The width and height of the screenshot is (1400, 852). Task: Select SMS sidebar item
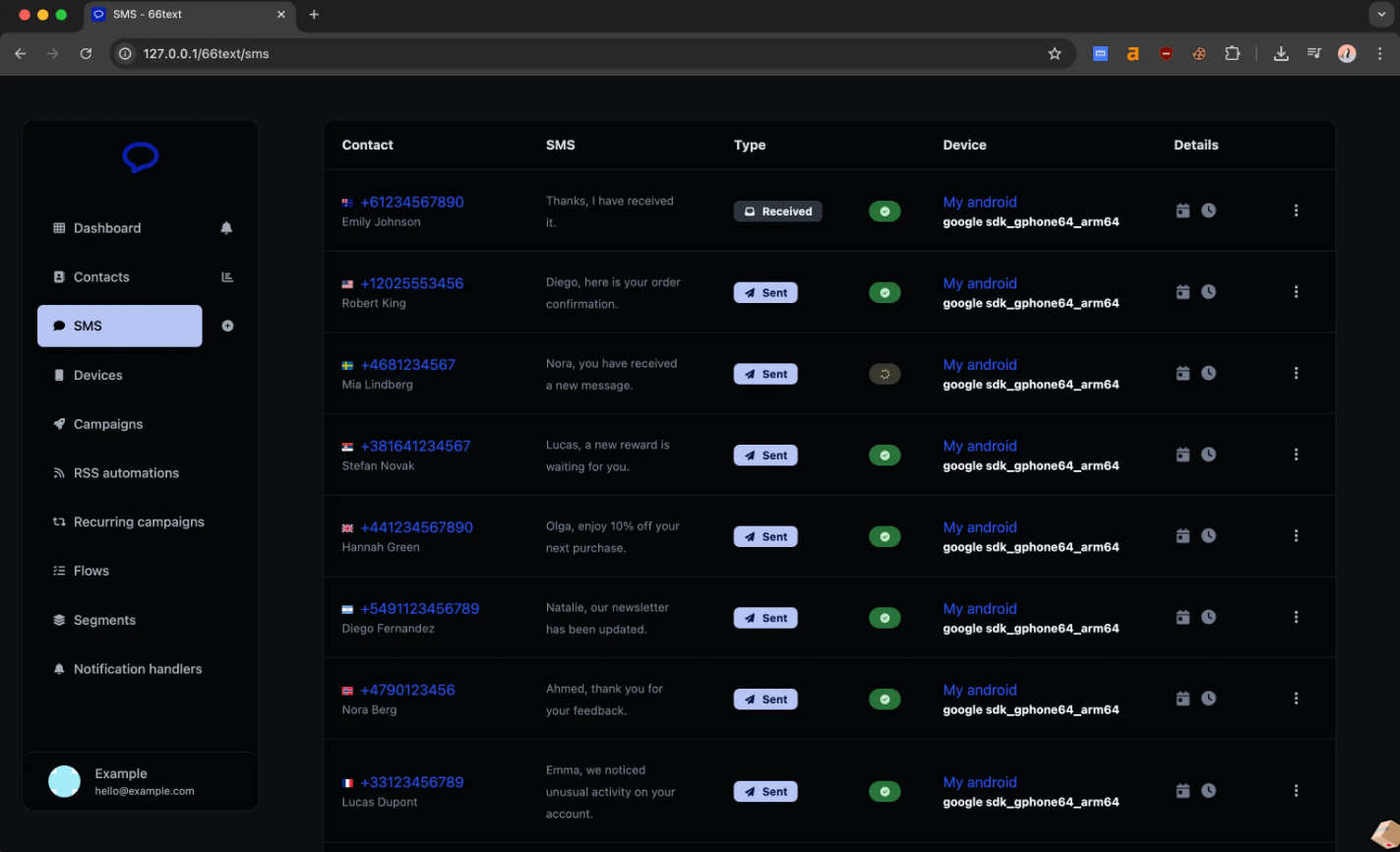coord(120,326)
